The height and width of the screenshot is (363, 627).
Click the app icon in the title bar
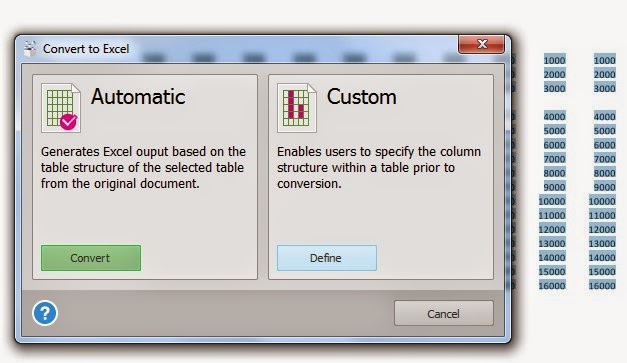(x=30, y=49)
